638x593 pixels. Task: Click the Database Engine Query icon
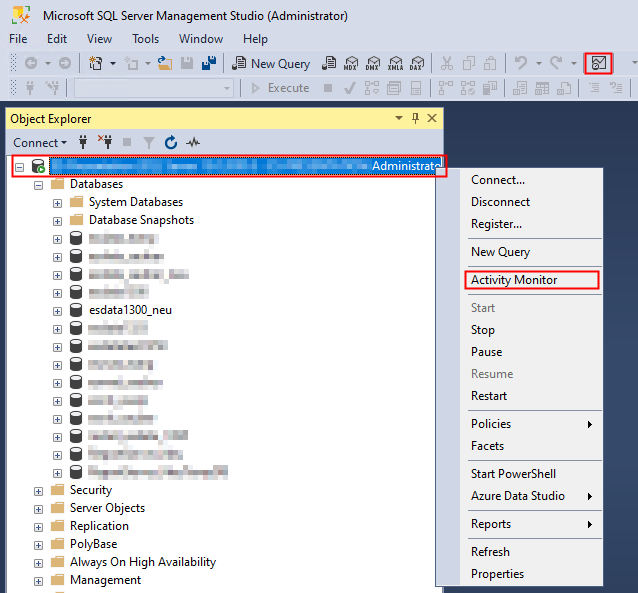[329, 63]
